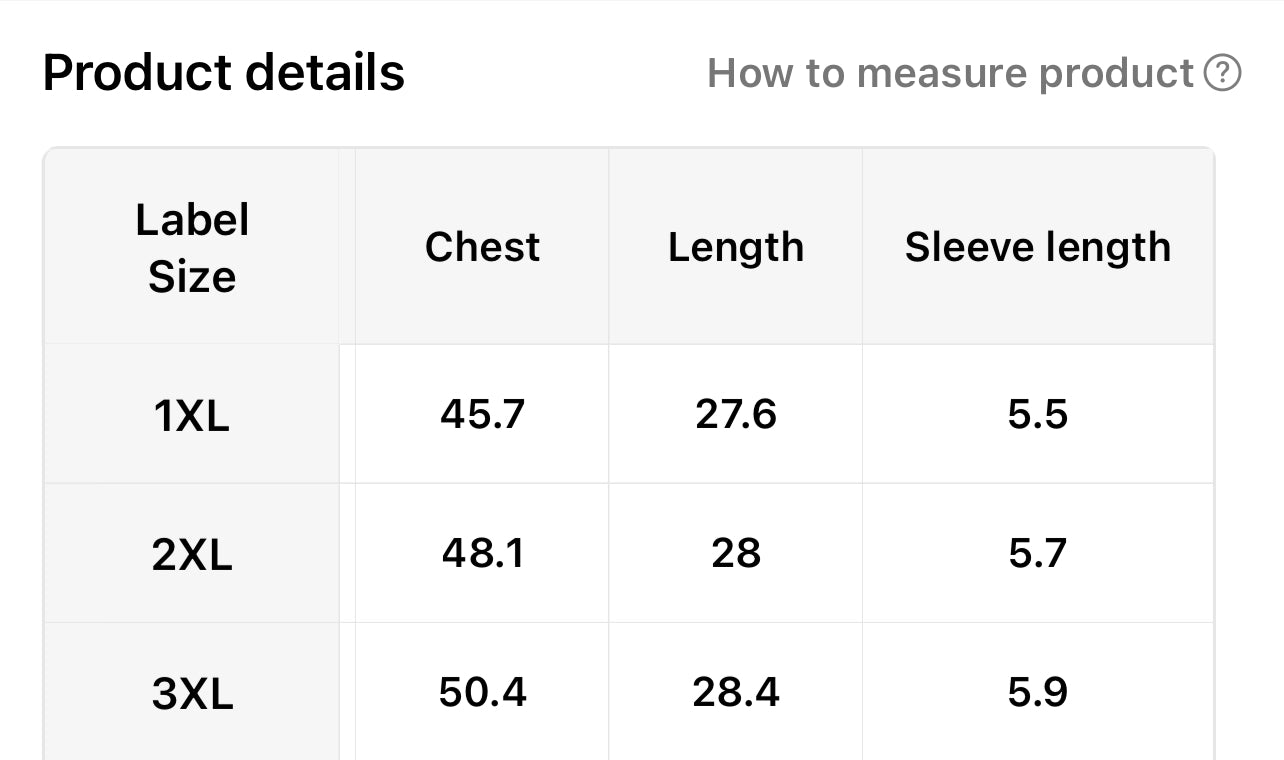The image size is (1284, 760).
Task: Select the 1XL size row label
Action: 192,415
